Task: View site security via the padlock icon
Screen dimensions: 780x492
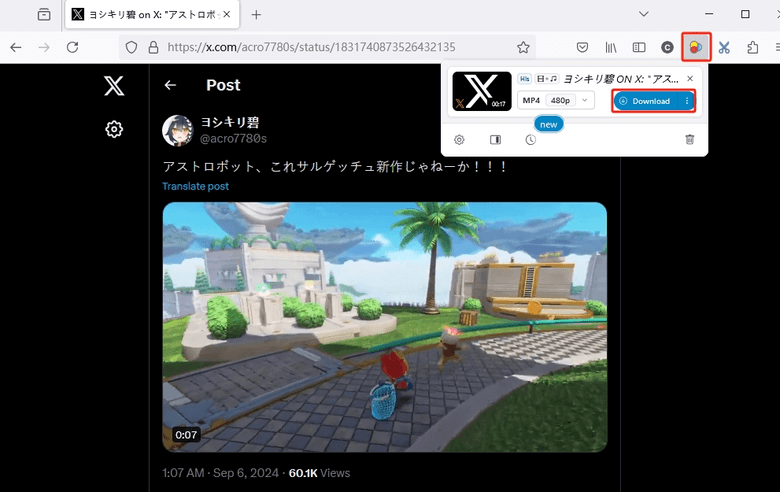Action: click(x=153, y=47)
